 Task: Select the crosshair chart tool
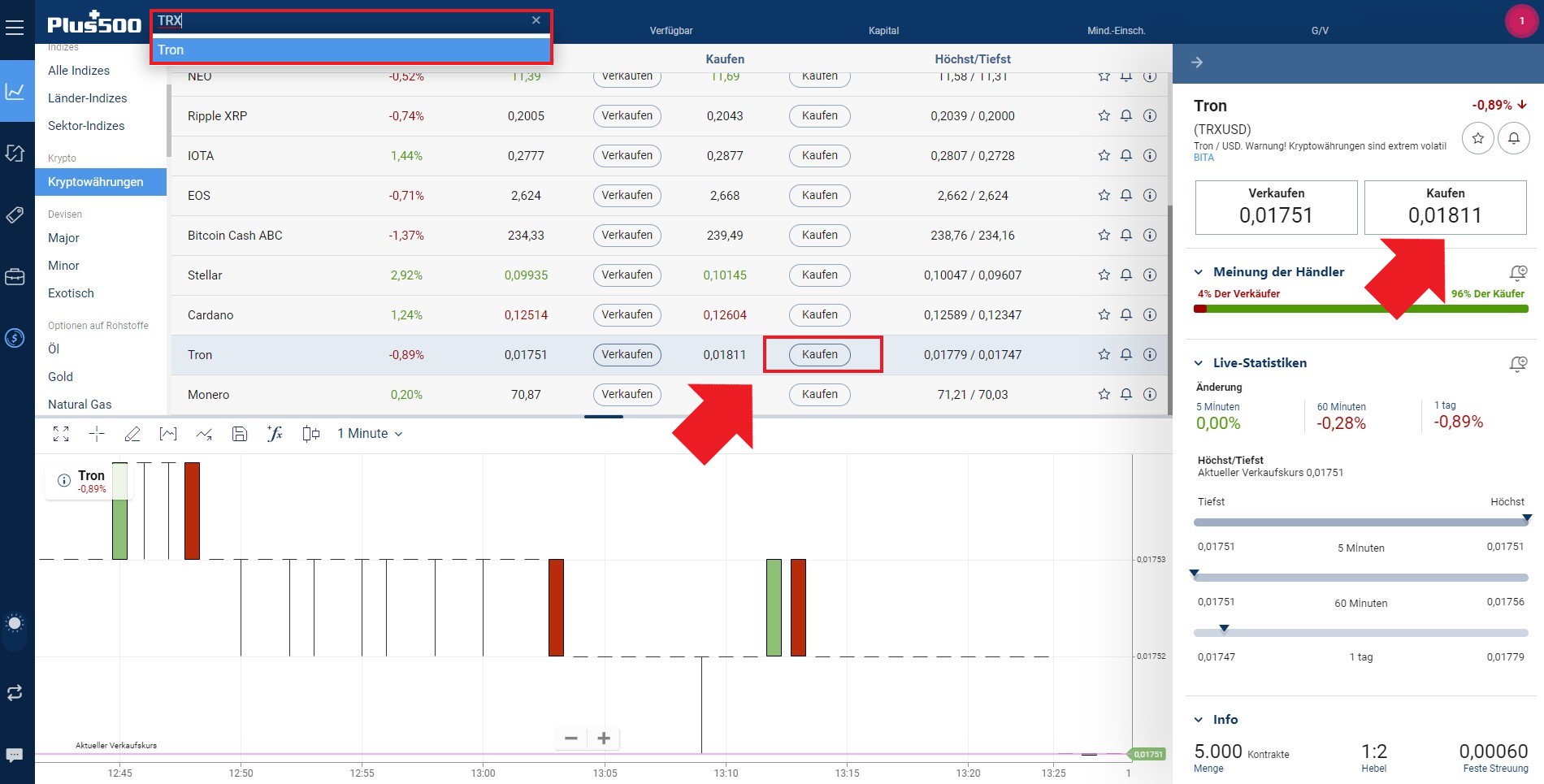pos(97,434)
